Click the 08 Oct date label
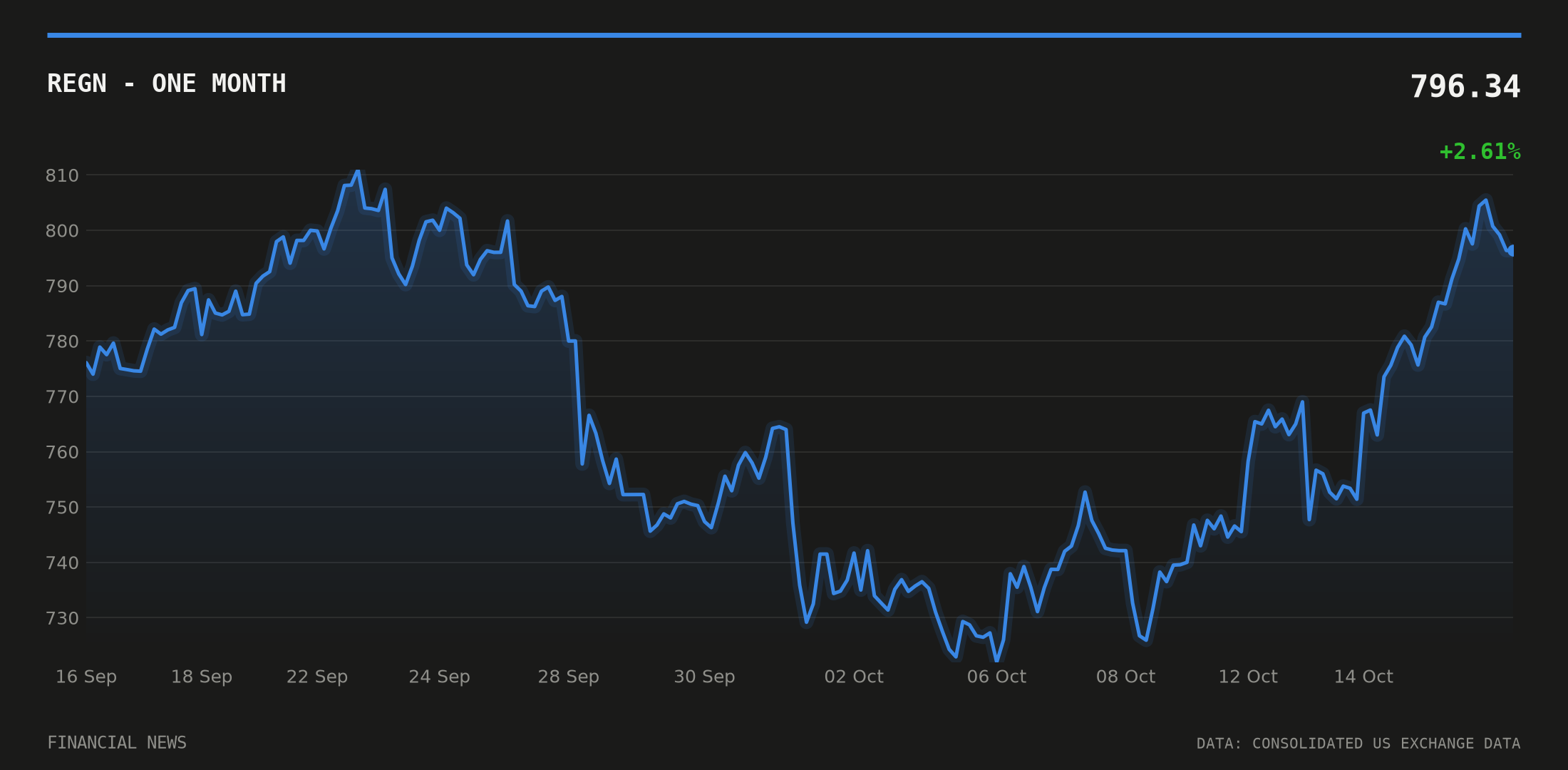Screen dimensions: 1568x770 (1125, 677)
